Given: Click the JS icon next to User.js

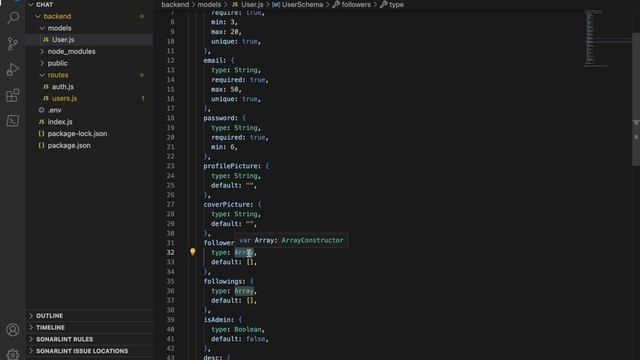Looking at the screenshot, I should [x=46, y=40].
